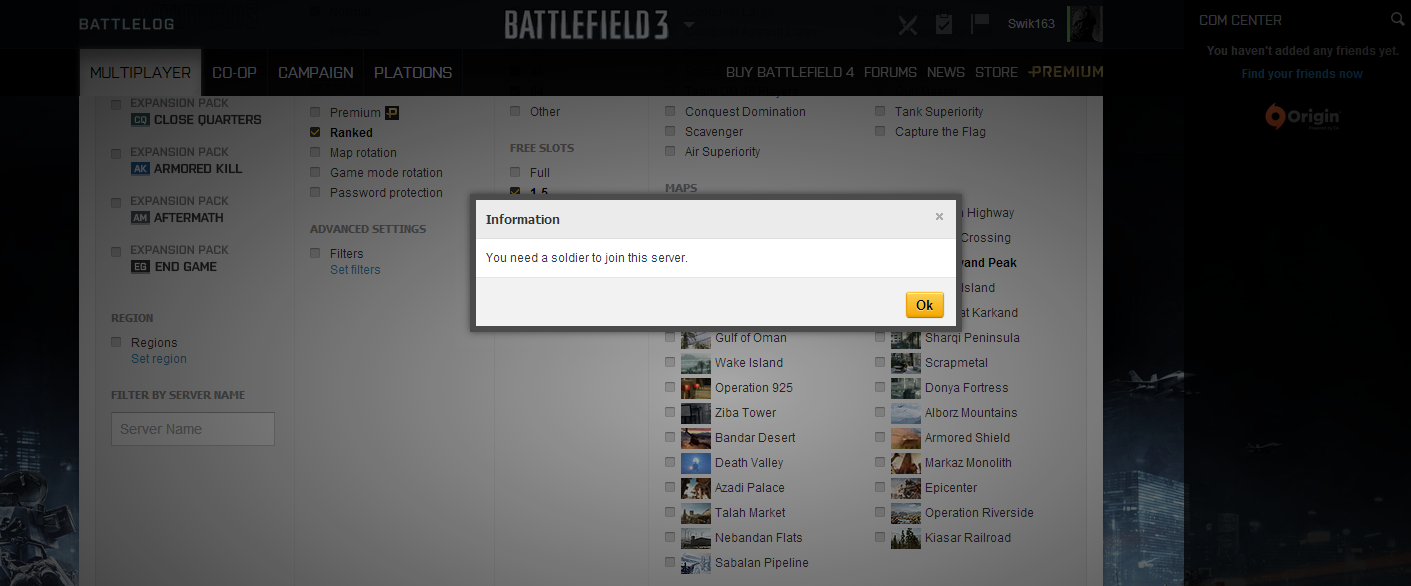1411x586 pixels.
Task: Open the Platoons tab
Action: point(413,73)
